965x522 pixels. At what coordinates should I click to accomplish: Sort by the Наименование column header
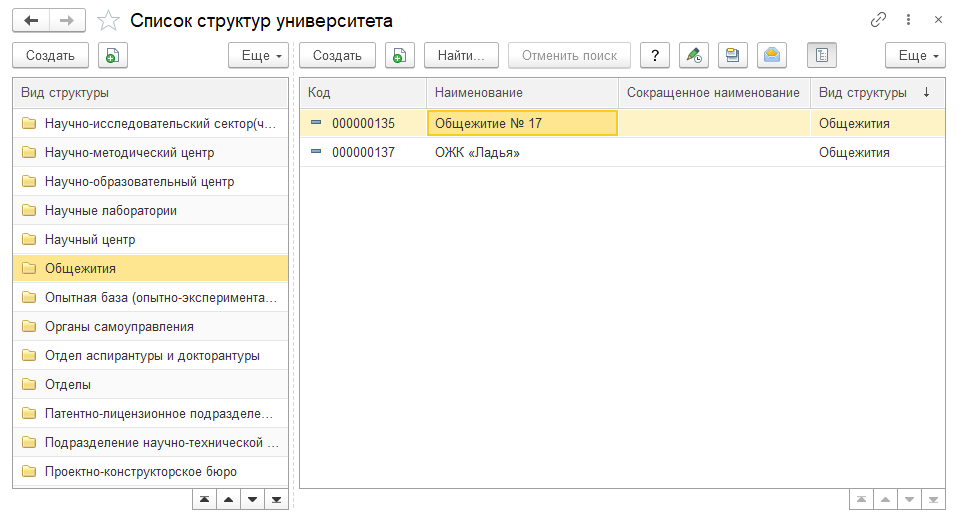[523, 92]
